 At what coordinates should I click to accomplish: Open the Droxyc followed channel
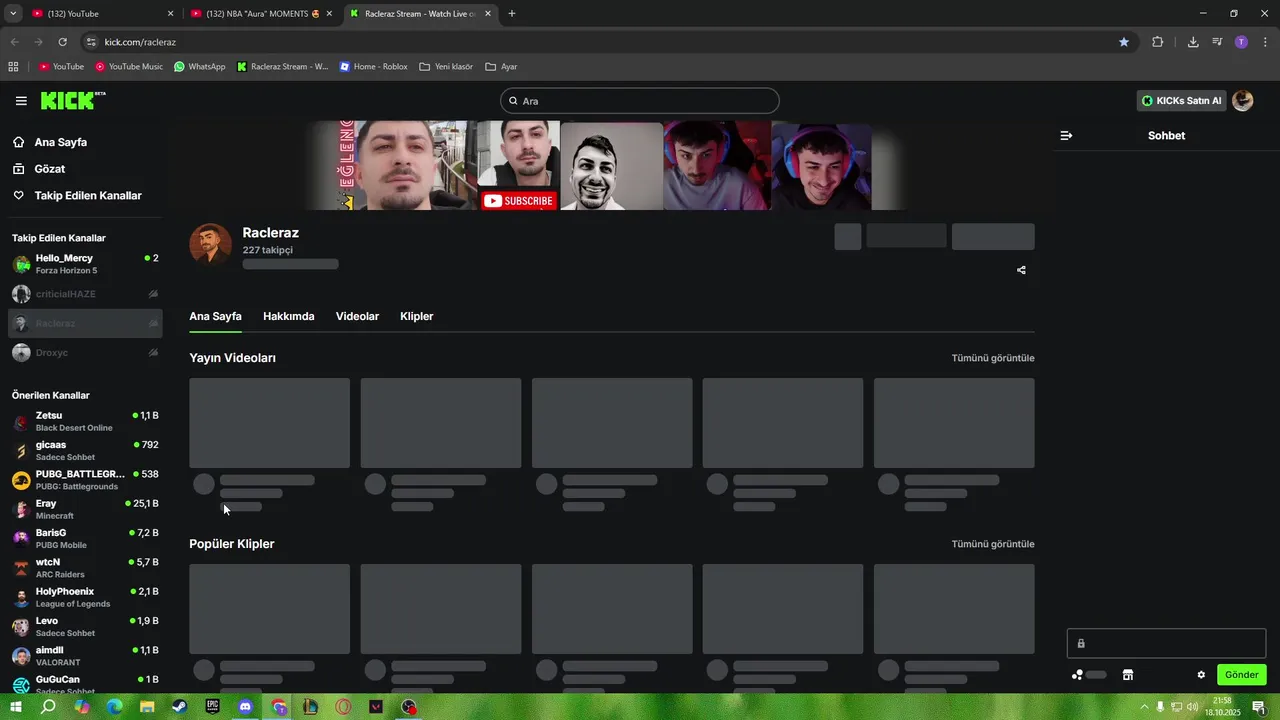point(85,353)
